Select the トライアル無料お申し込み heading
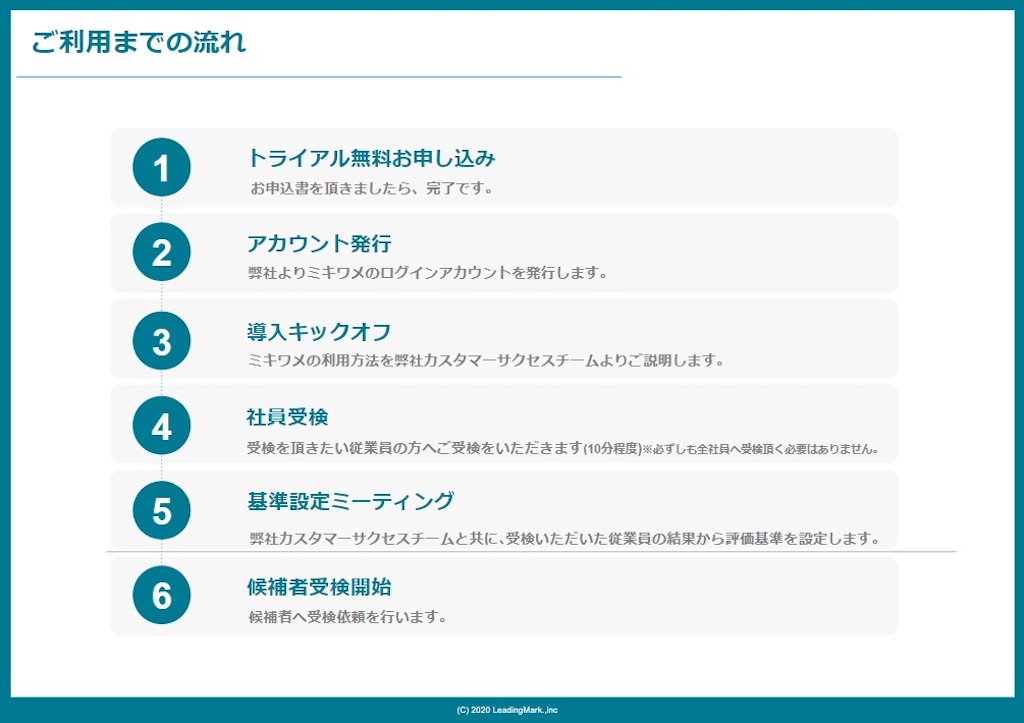The image size is (1024, 723). [371, 158]
